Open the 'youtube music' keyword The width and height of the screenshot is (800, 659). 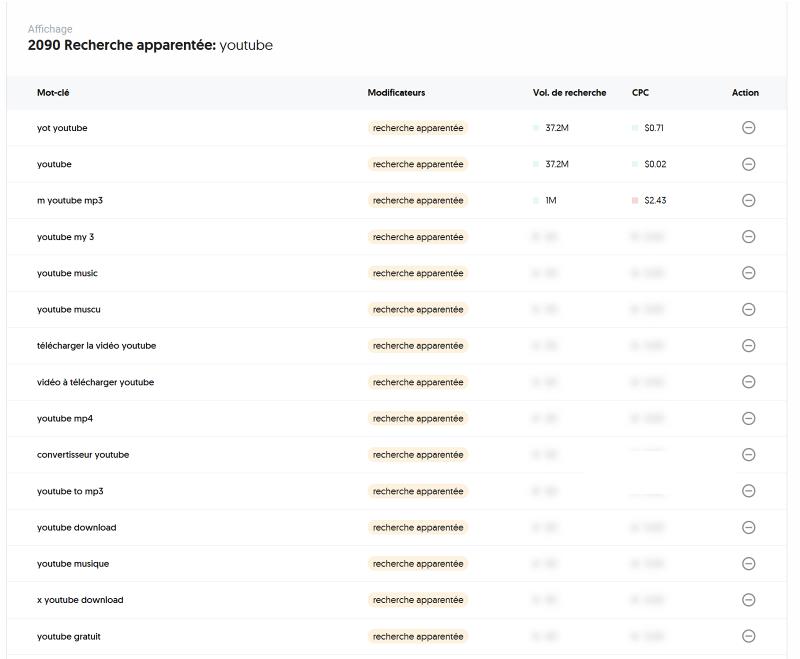tap(67, 273)
